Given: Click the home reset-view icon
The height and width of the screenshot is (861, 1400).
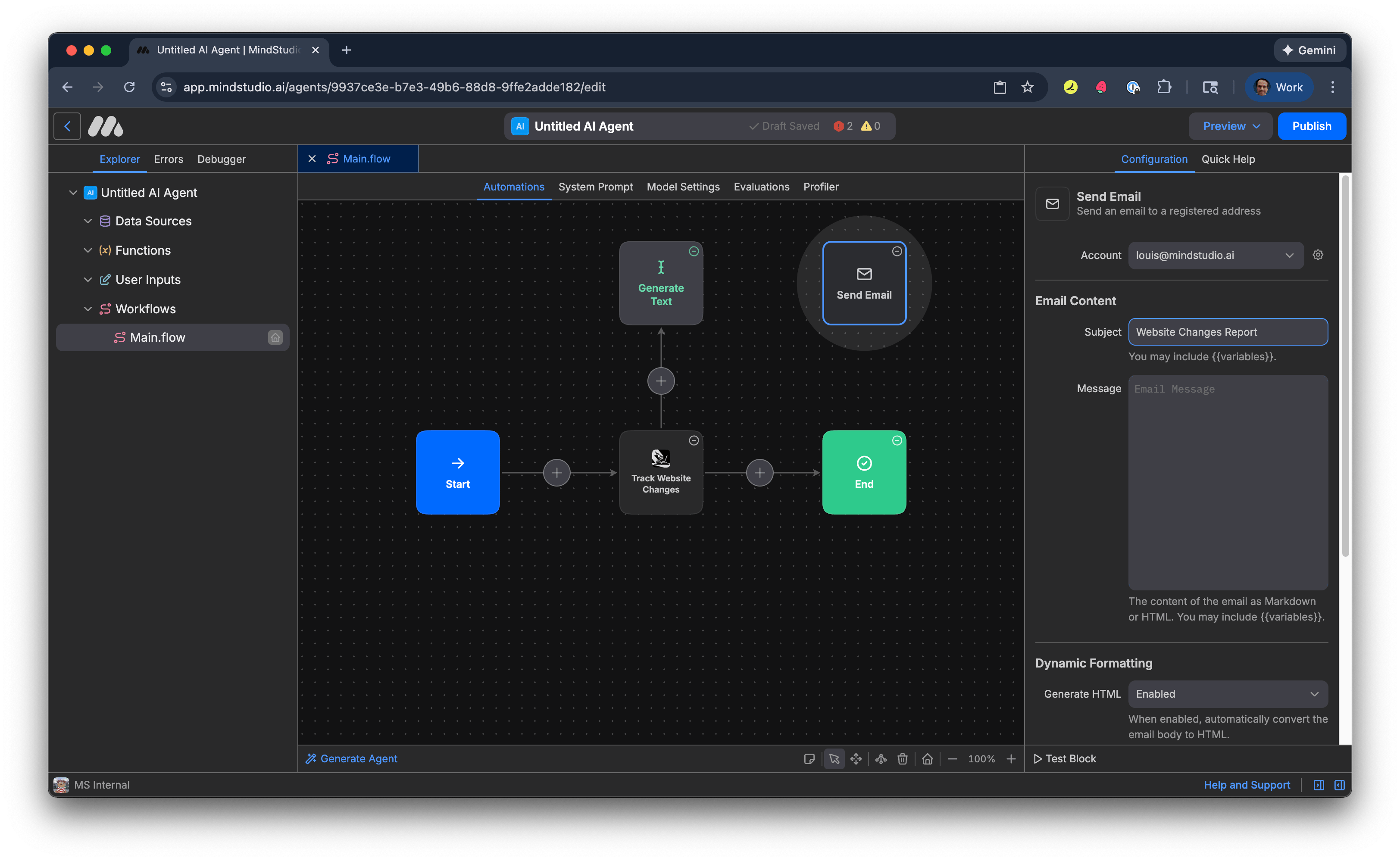Looking at the screenshot, I should [927, 758].
